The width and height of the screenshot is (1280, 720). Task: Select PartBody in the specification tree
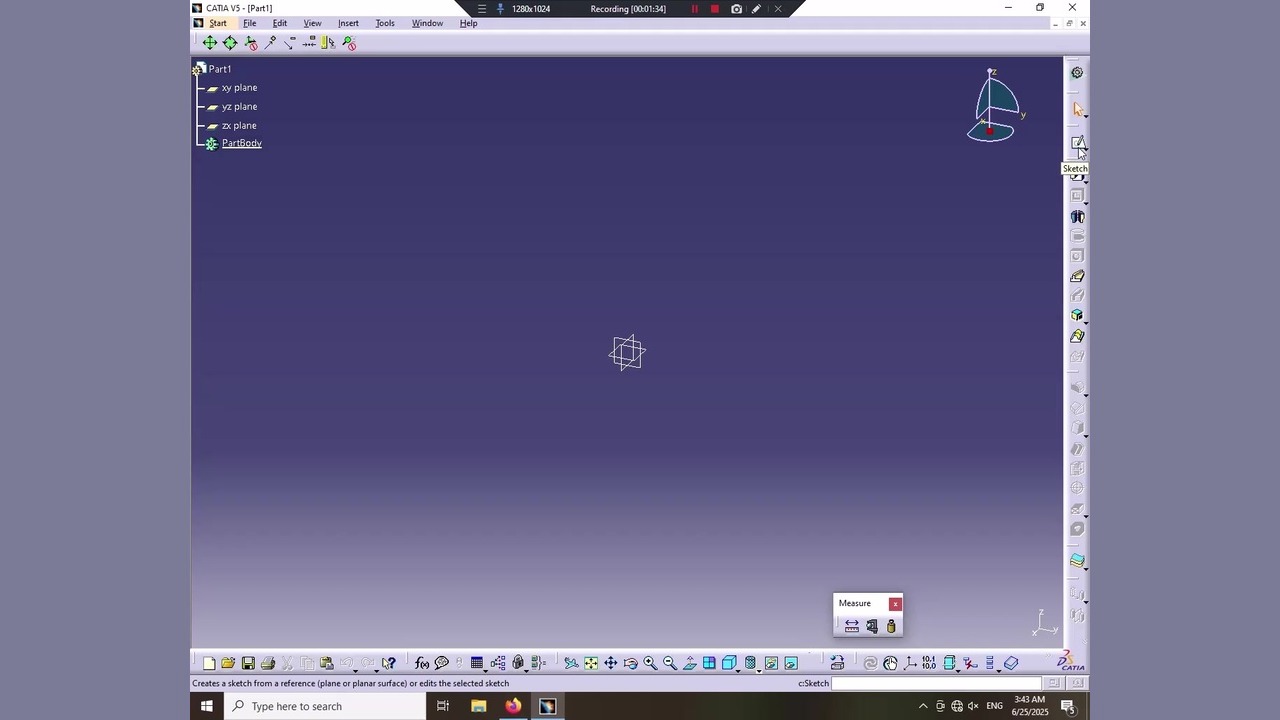click(x=241, y=143)
